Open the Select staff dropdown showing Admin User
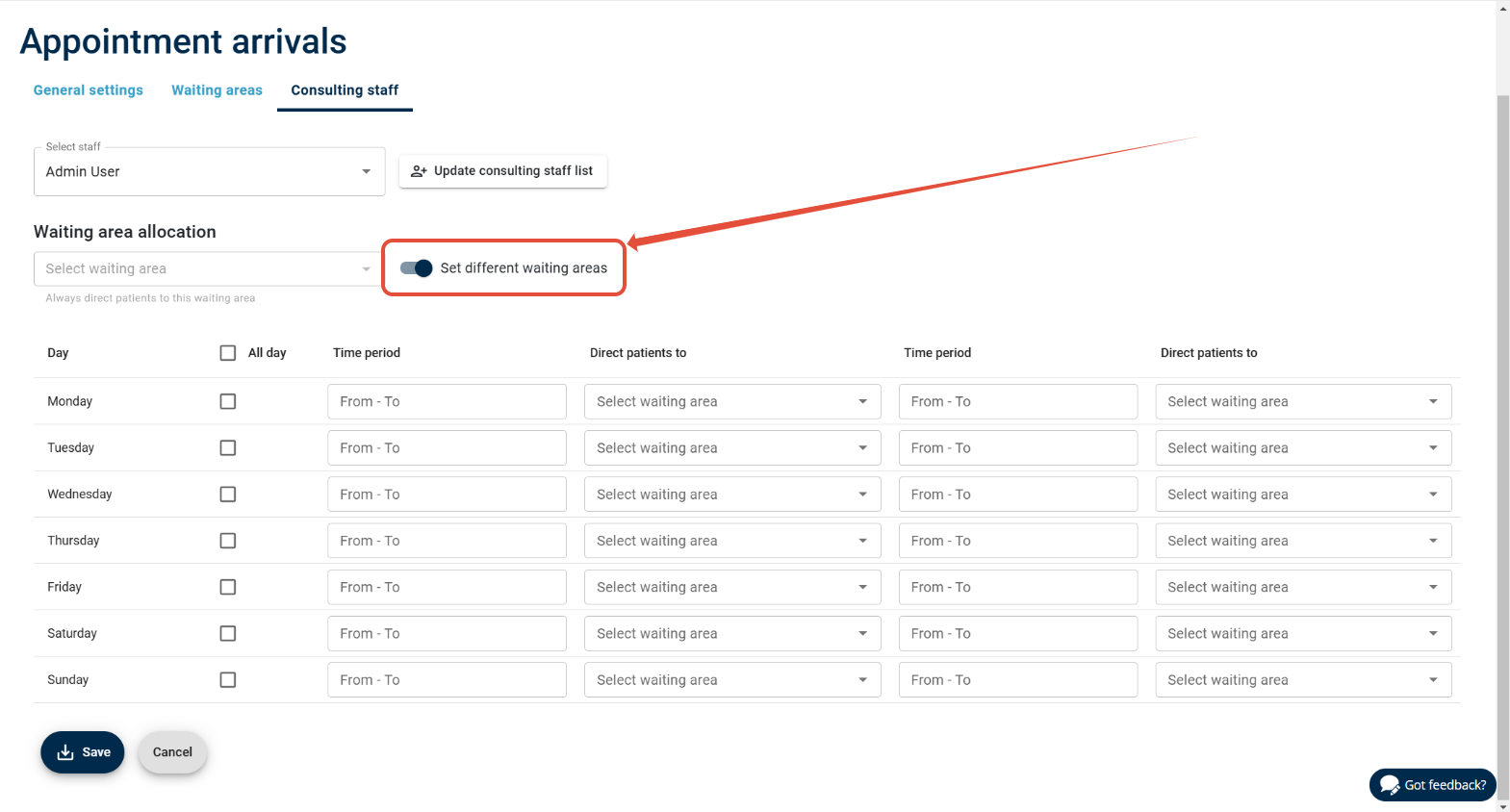1510x812 pixels. pyautogui.click(x=210, y=171)
